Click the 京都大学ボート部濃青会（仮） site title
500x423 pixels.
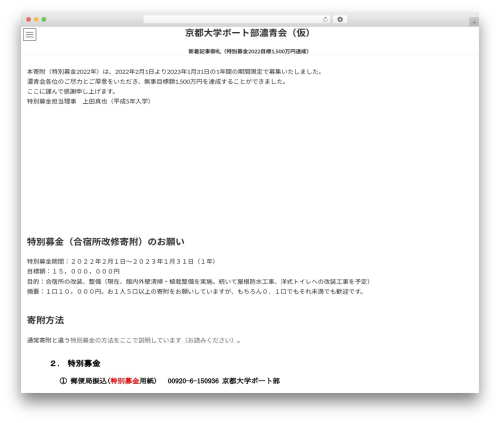click(x=248, y=33)
